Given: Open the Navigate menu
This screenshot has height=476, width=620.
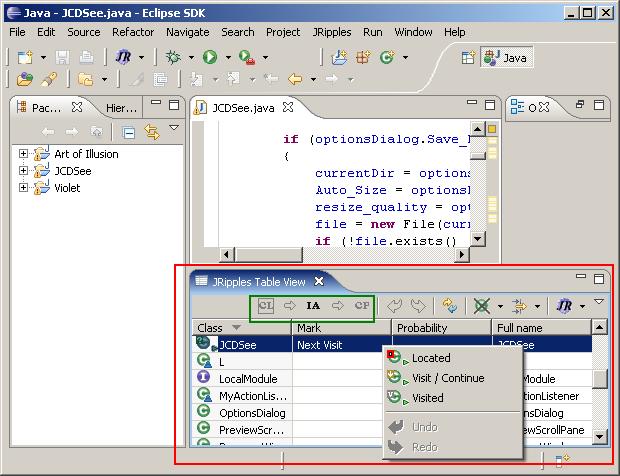Looking at the screenshot, I should (188, 32).
